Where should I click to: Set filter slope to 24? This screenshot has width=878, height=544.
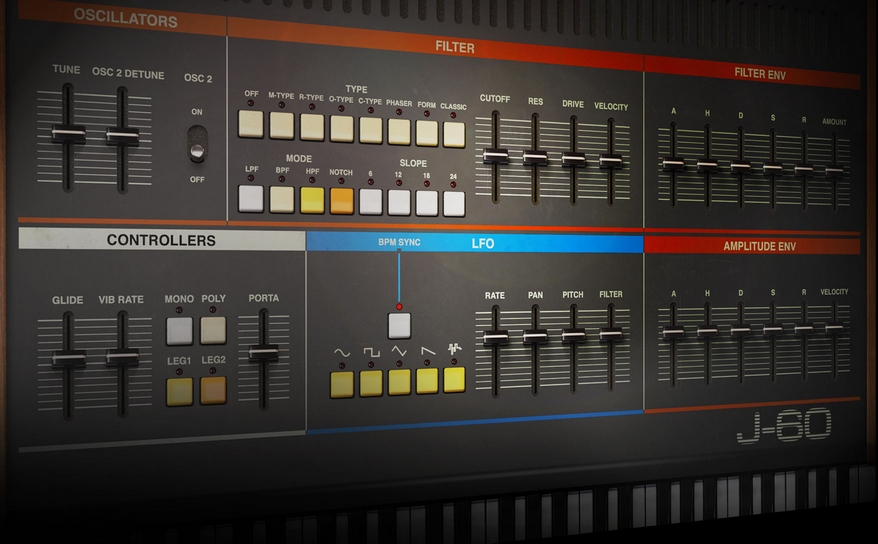point(454,204)
